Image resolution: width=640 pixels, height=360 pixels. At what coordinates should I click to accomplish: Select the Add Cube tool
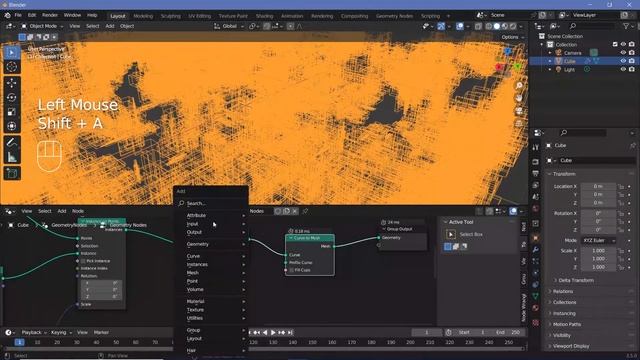[x=12, y=173]
